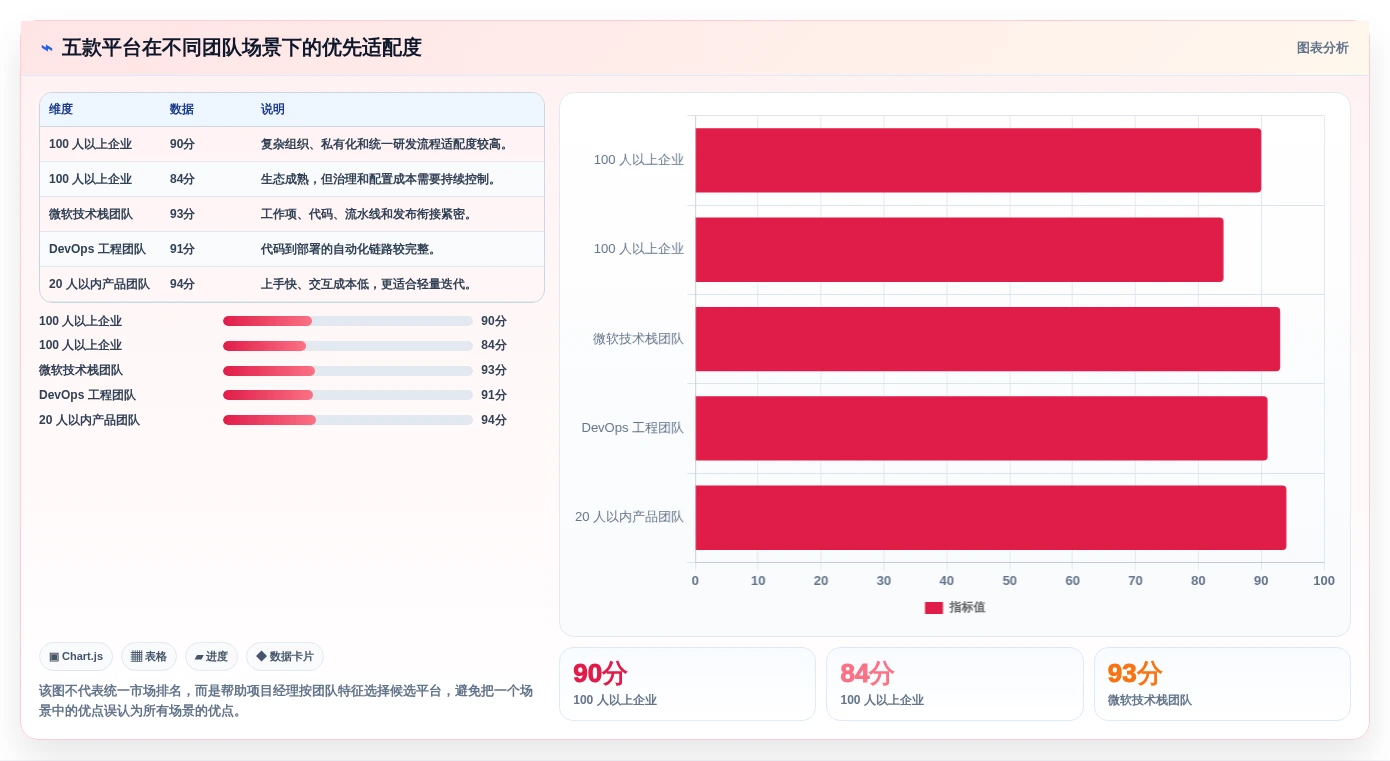The image size is (1390, 761).
Task: Click the 94分 value beside the progress bar
Action: [x=494, y=420]
